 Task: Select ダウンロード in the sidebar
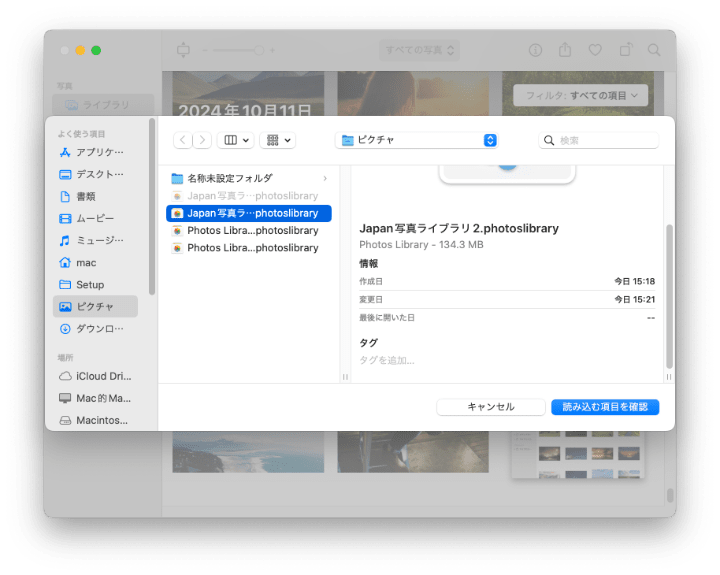coord(99,328)
